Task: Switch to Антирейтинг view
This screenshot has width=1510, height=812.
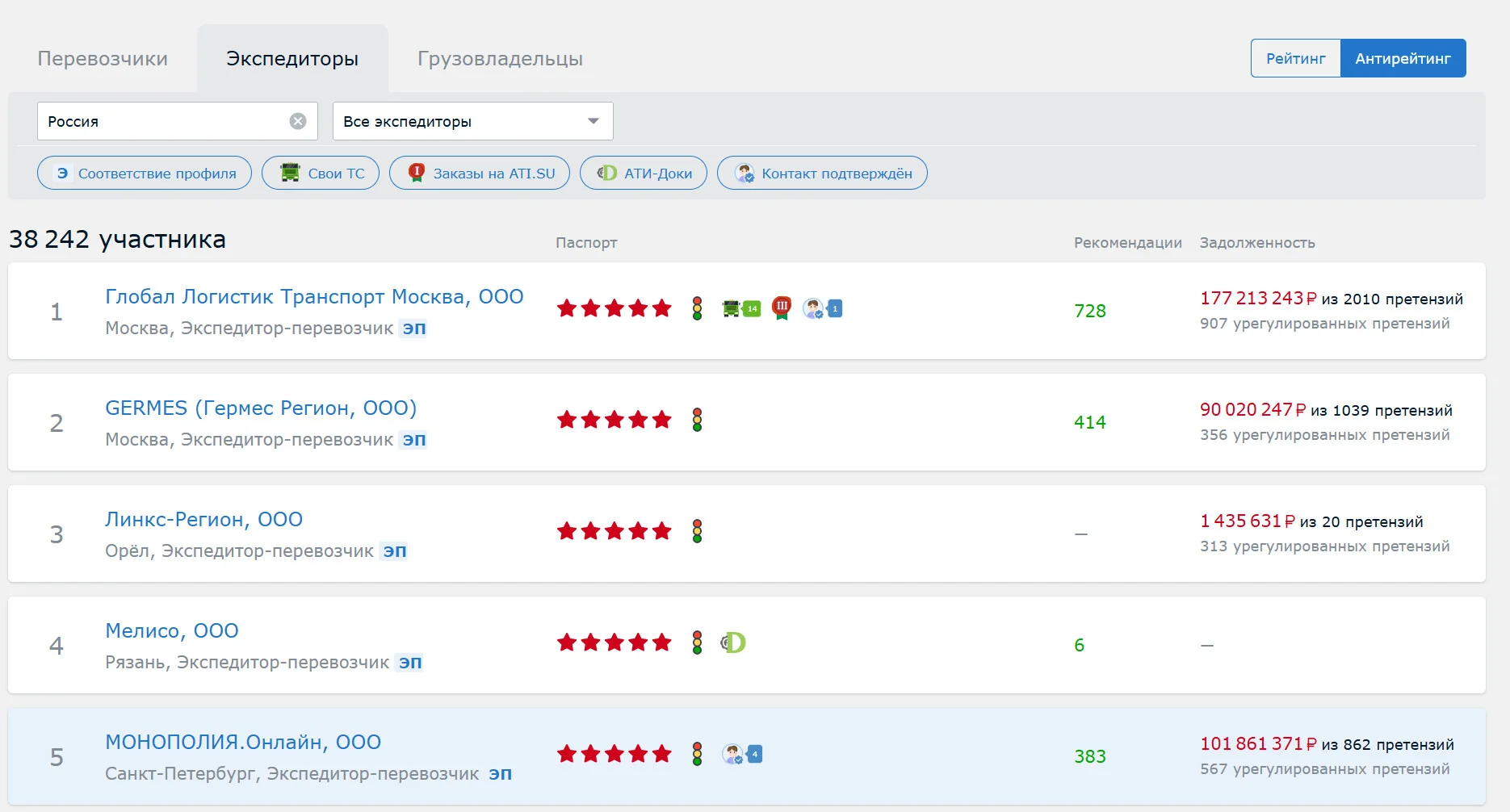Action: [1403, 58]
